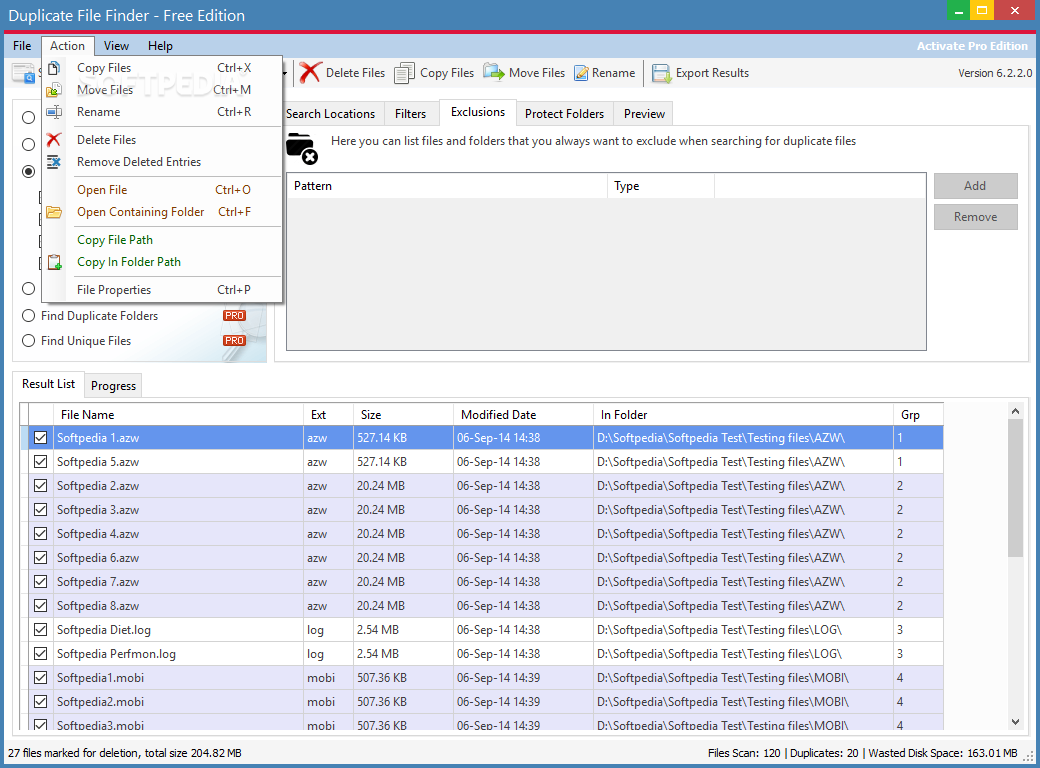Toggle checkbox for Softpedia 2.azw

(x=40, y=485)
